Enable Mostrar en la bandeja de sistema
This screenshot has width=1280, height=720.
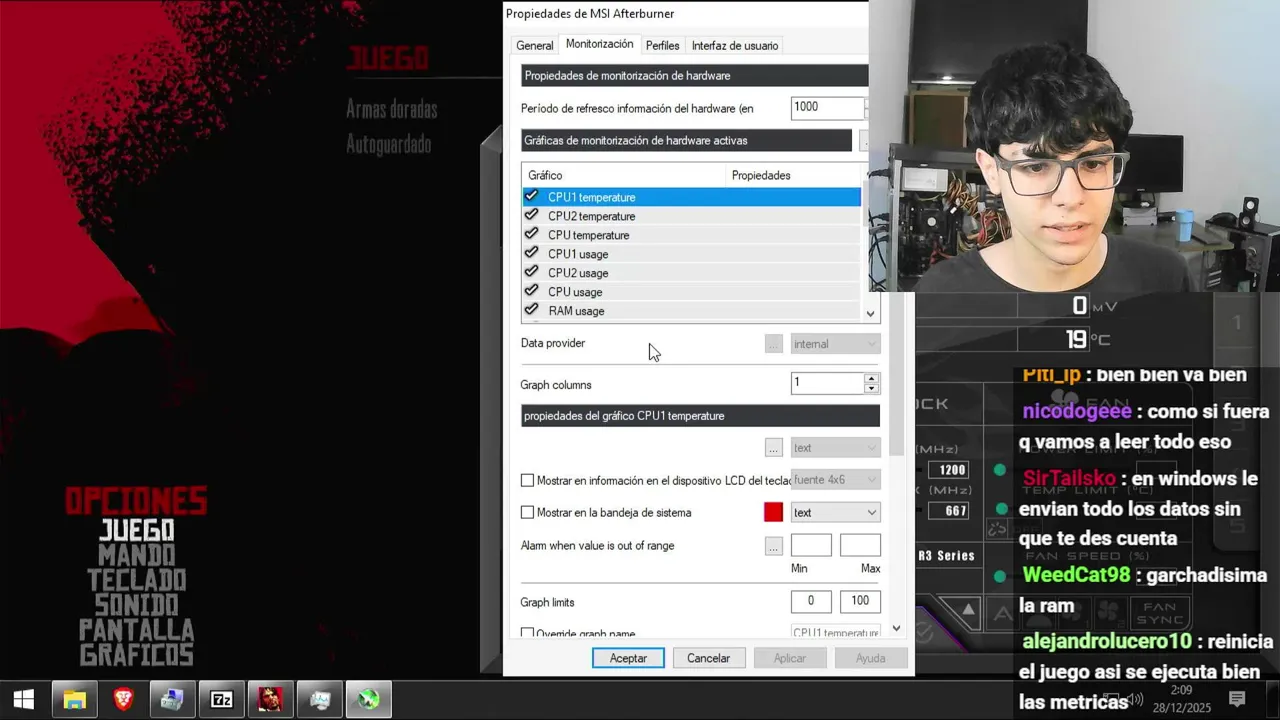pyautogui.click(x=527, y=512)
